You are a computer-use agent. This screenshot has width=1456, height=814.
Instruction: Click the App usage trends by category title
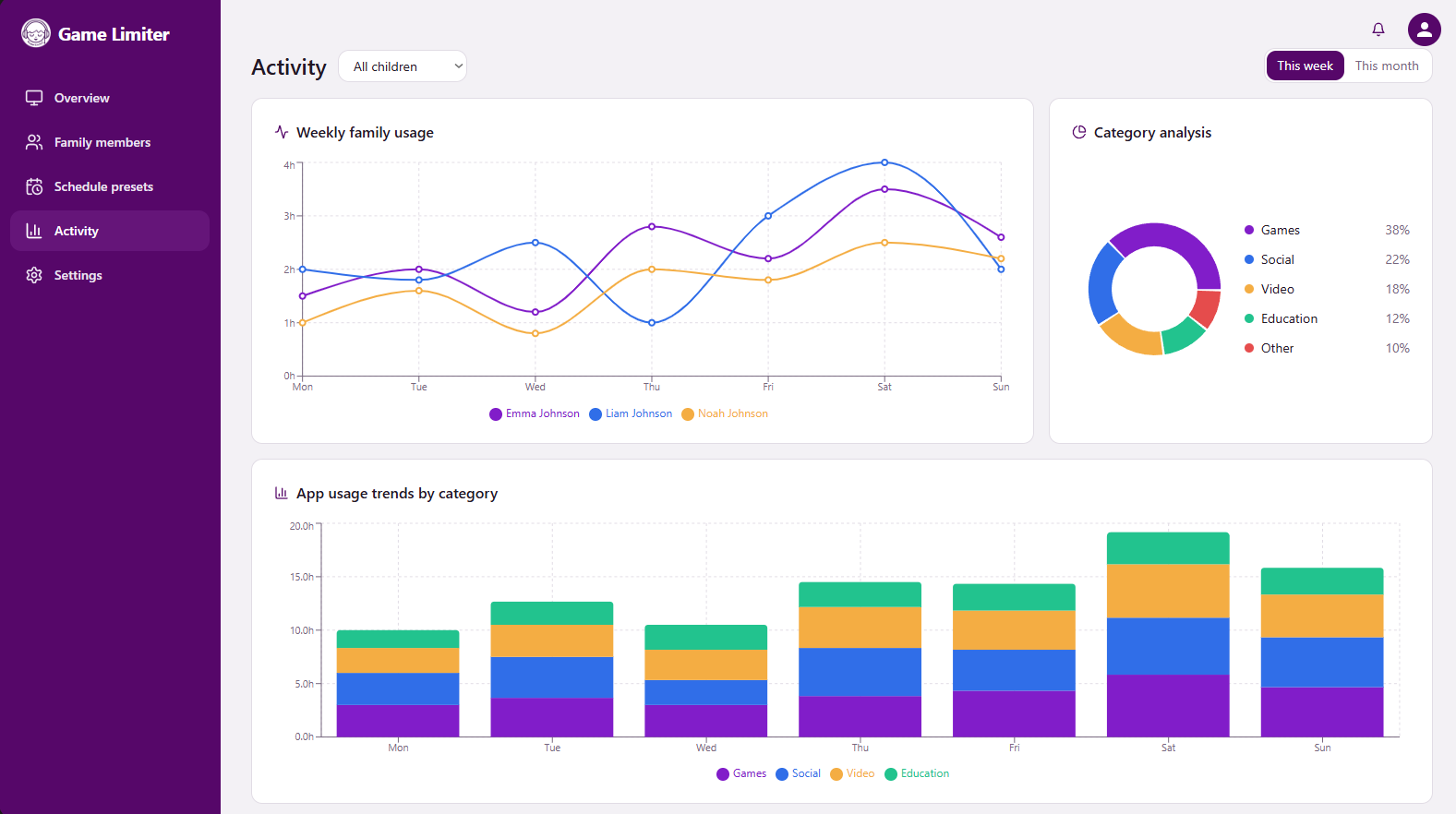pyautogui.click(x=397, y=494)
